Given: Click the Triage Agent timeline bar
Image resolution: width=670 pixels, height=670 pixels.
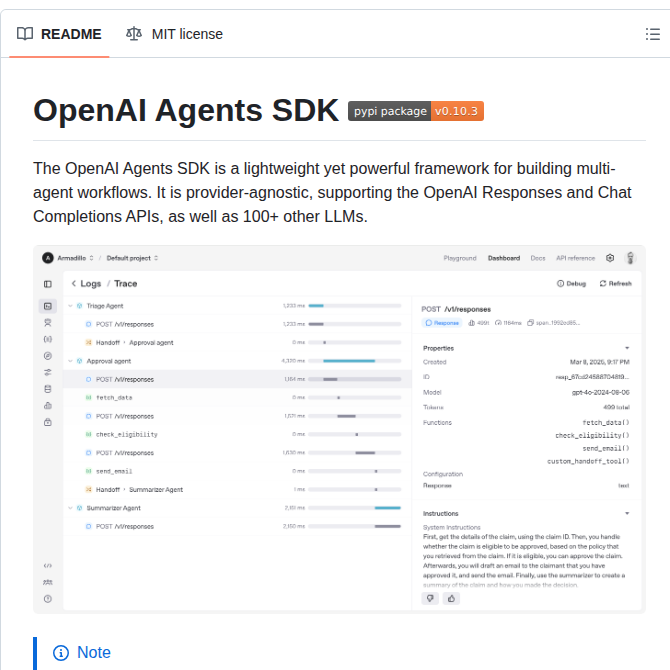Looking at the screenshot, I should pos(316,306).
